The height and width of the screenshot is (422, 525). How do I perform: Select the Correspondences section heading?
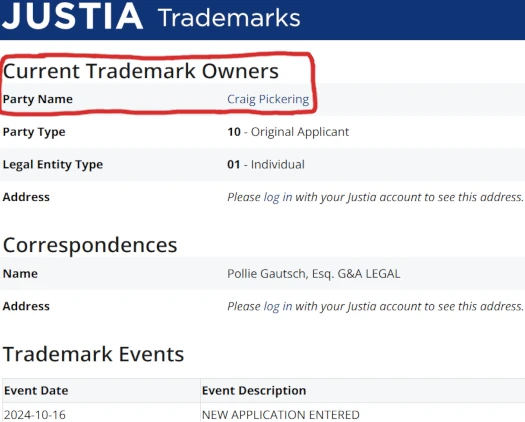(x=90, y=245)
